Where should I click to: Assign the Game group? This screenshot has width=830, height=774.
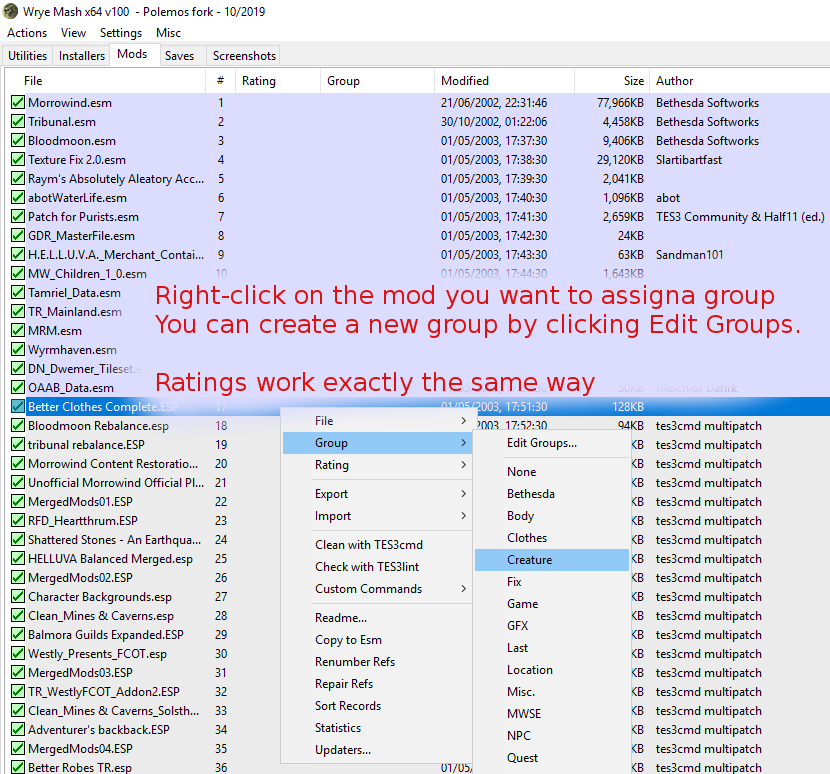(x=552, y=604)
